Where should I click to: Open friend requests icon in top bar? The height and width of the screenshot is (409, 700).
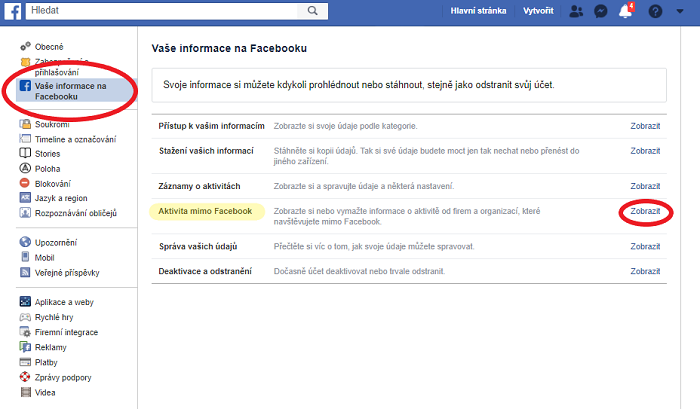click(577, 12)
